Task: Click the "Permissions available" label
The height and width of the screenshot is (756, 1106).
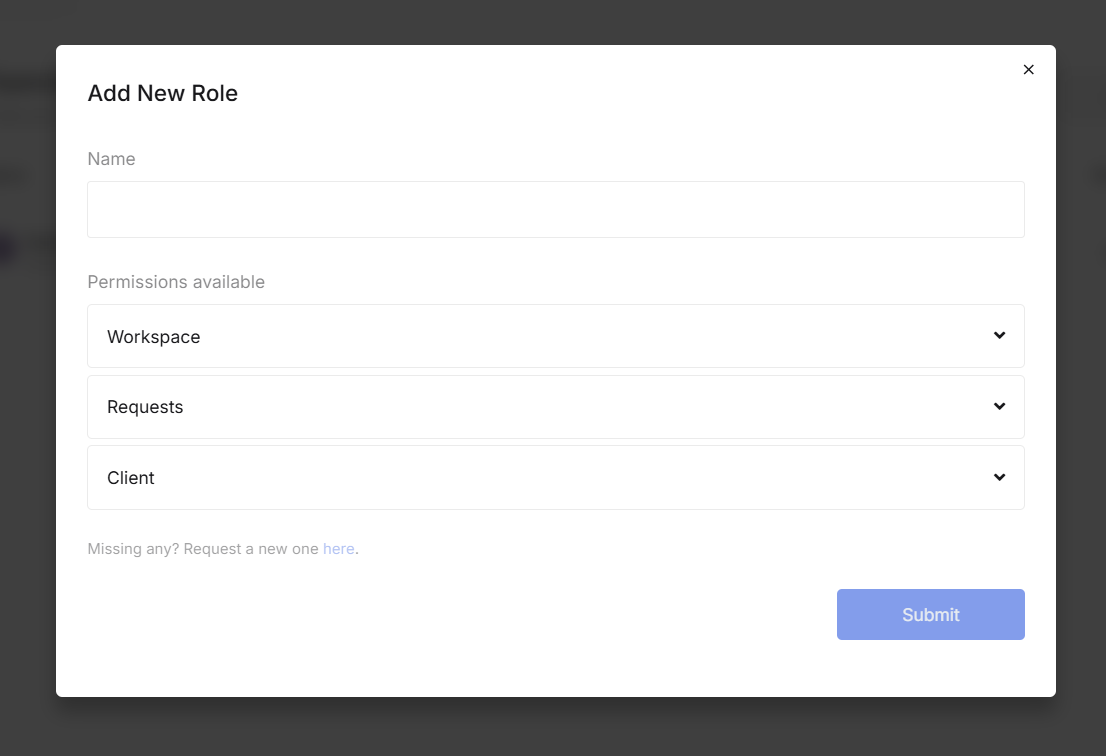Action: pos(176,282)
